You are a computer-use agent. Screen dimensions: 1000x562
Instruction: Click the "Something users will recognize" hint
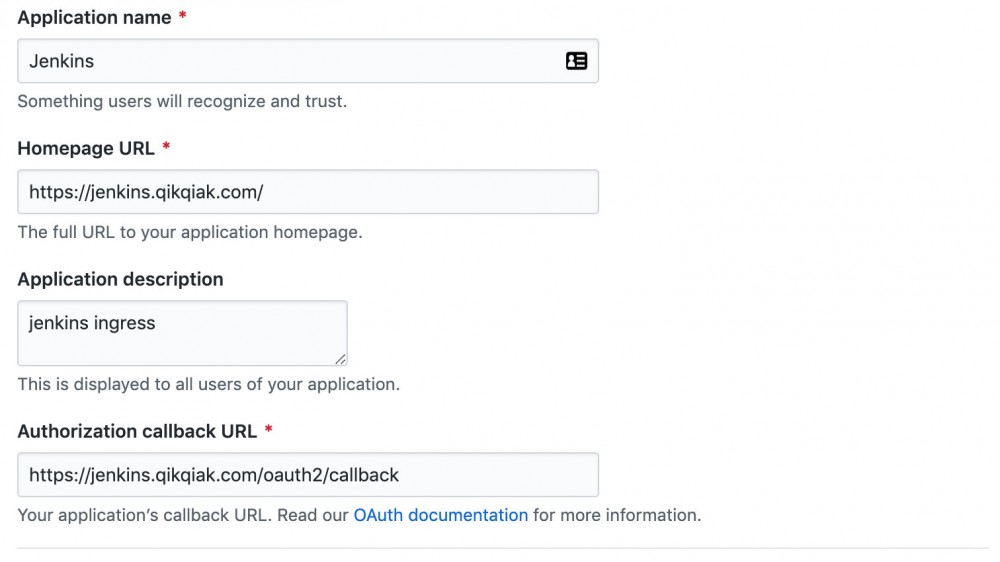point(182,102)
